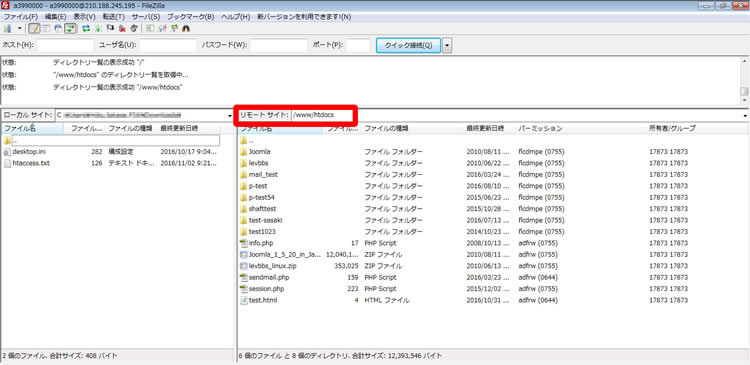Open the ブックマーク(B) menu
The height and width of the screenshot is (365, 750).
190,17
